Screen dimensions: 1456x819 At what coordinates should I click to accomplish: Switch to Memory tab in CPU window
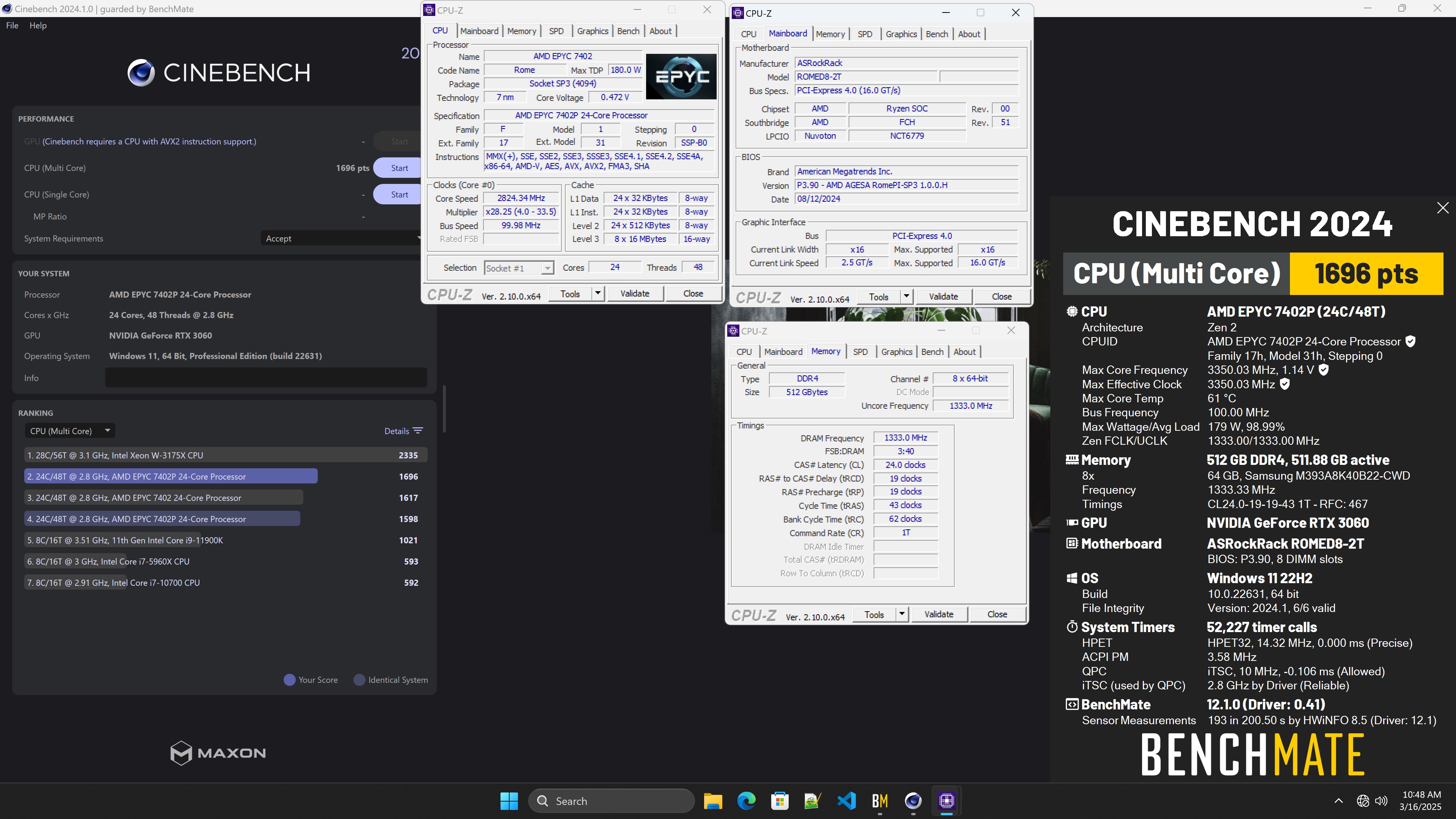click(521, 31)
